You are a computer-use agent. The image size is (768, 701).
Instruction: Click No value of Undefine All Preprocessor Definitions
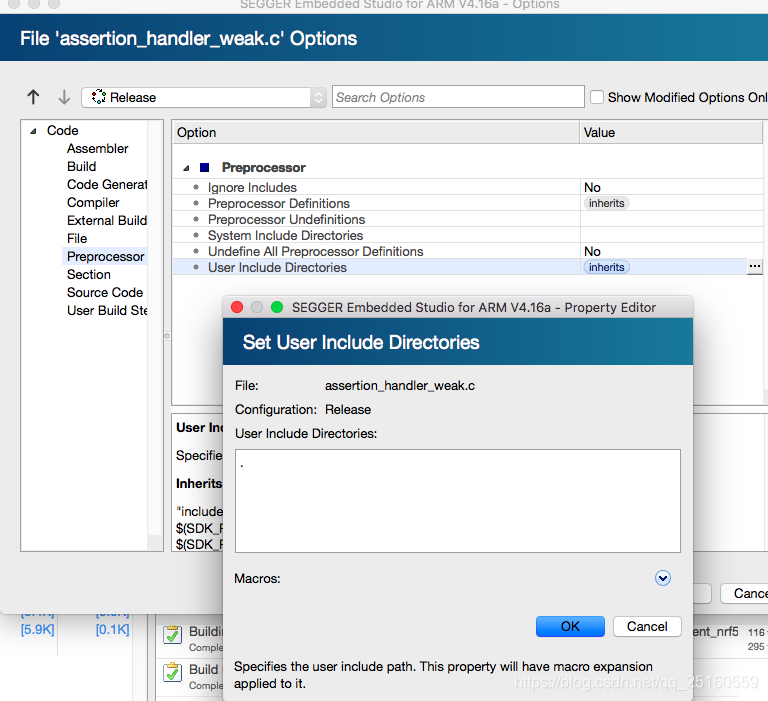(592, 251)
